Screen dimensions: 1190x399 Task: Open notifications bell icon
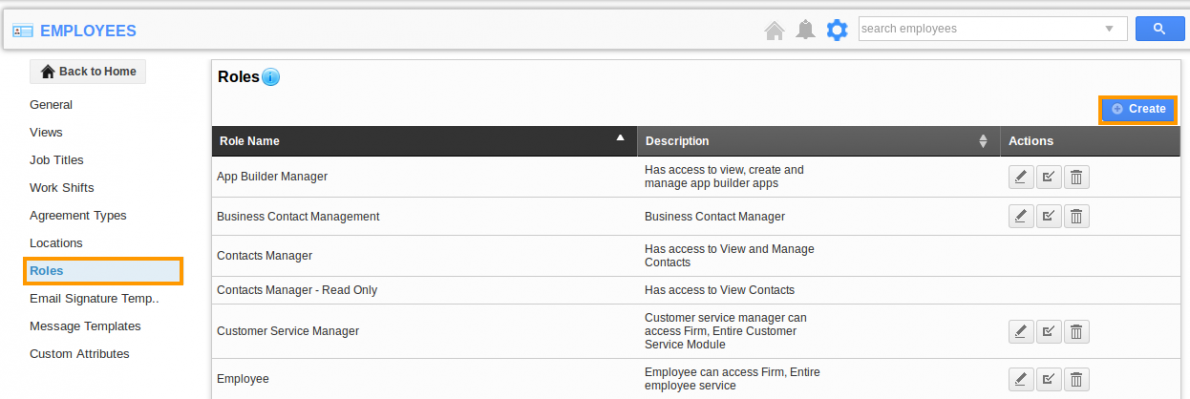pos(805,30)
